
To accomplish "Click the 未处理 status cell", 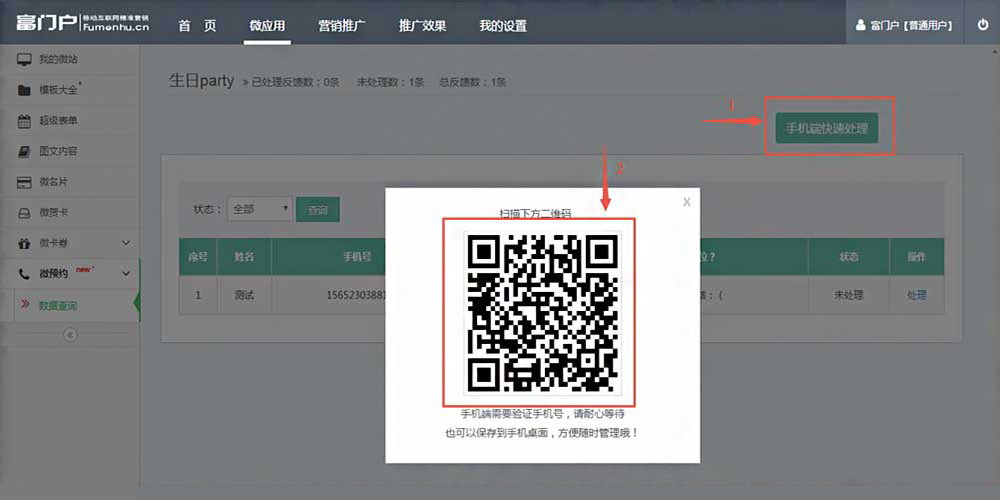I will (x=848, y=295).
